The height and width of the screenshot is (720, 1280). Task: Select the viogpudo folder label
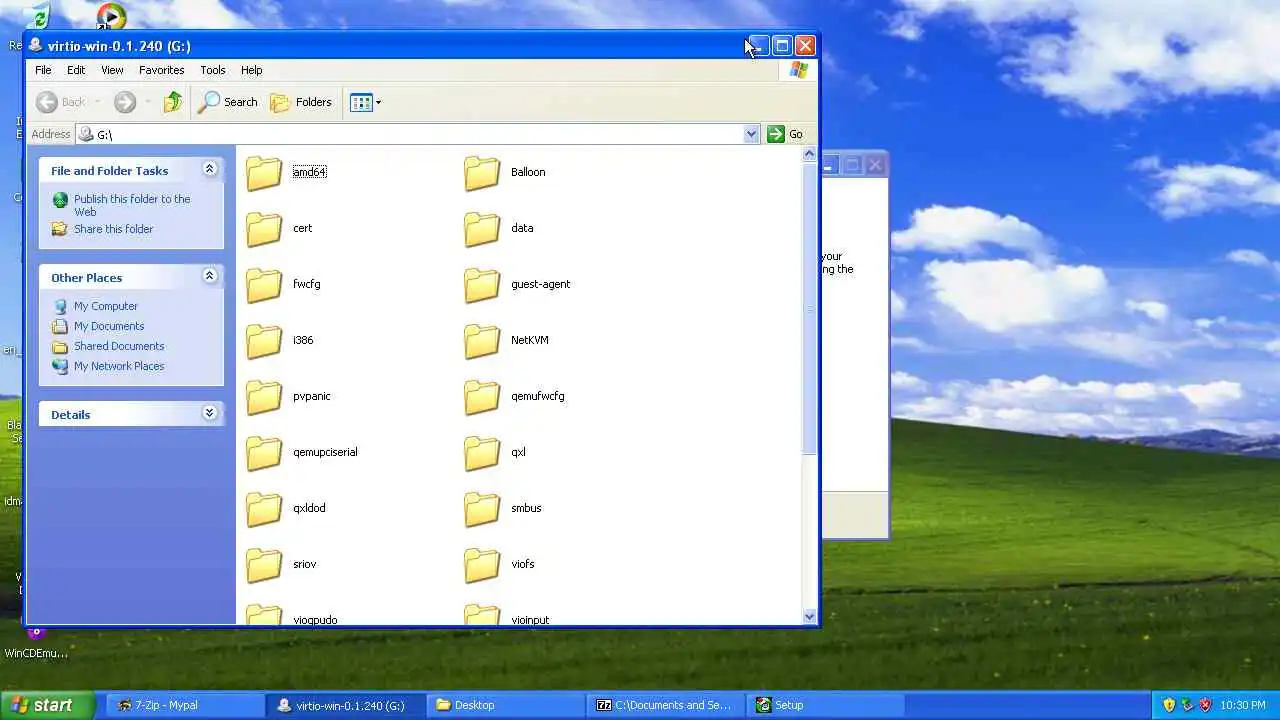(x=315, y=620)
